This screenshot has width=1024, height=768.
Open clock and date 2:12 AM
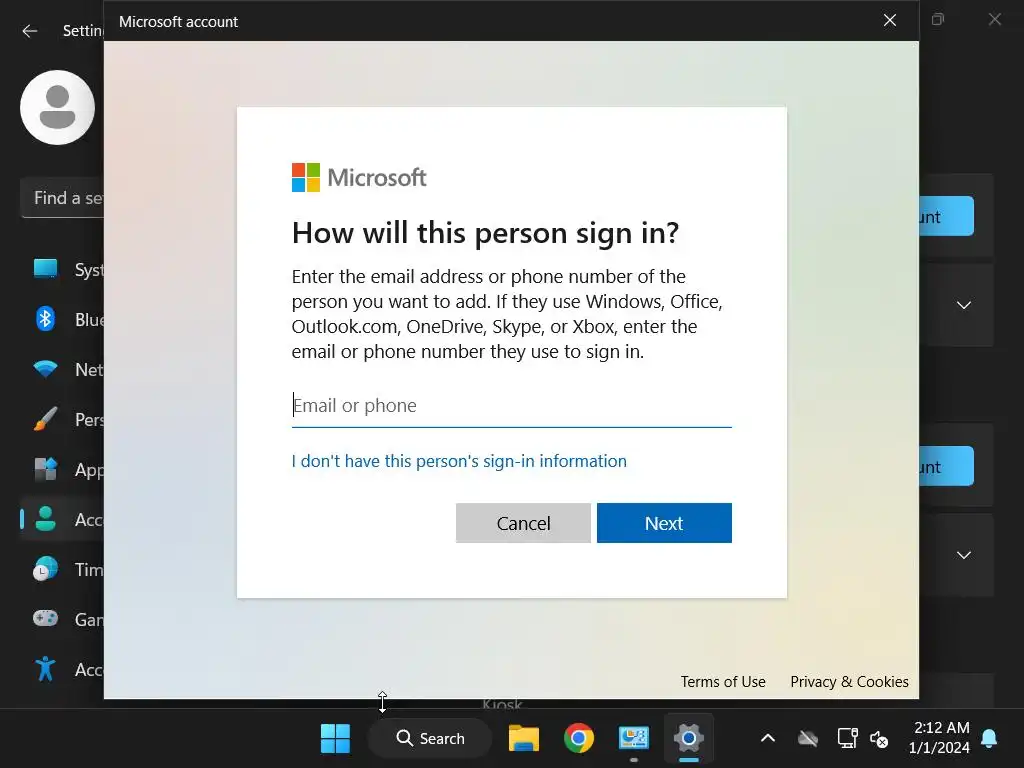[941, 738]
